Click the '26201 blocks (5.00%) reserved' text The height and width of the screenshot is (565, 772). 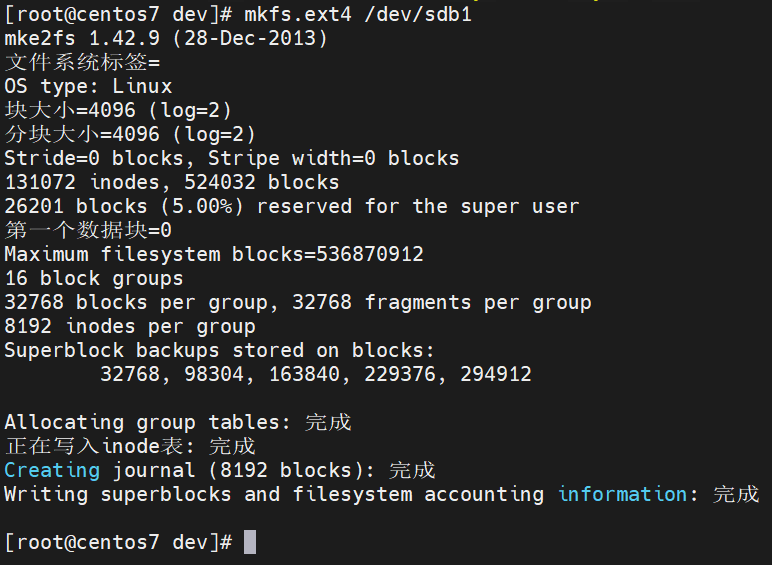pos(178,206)
